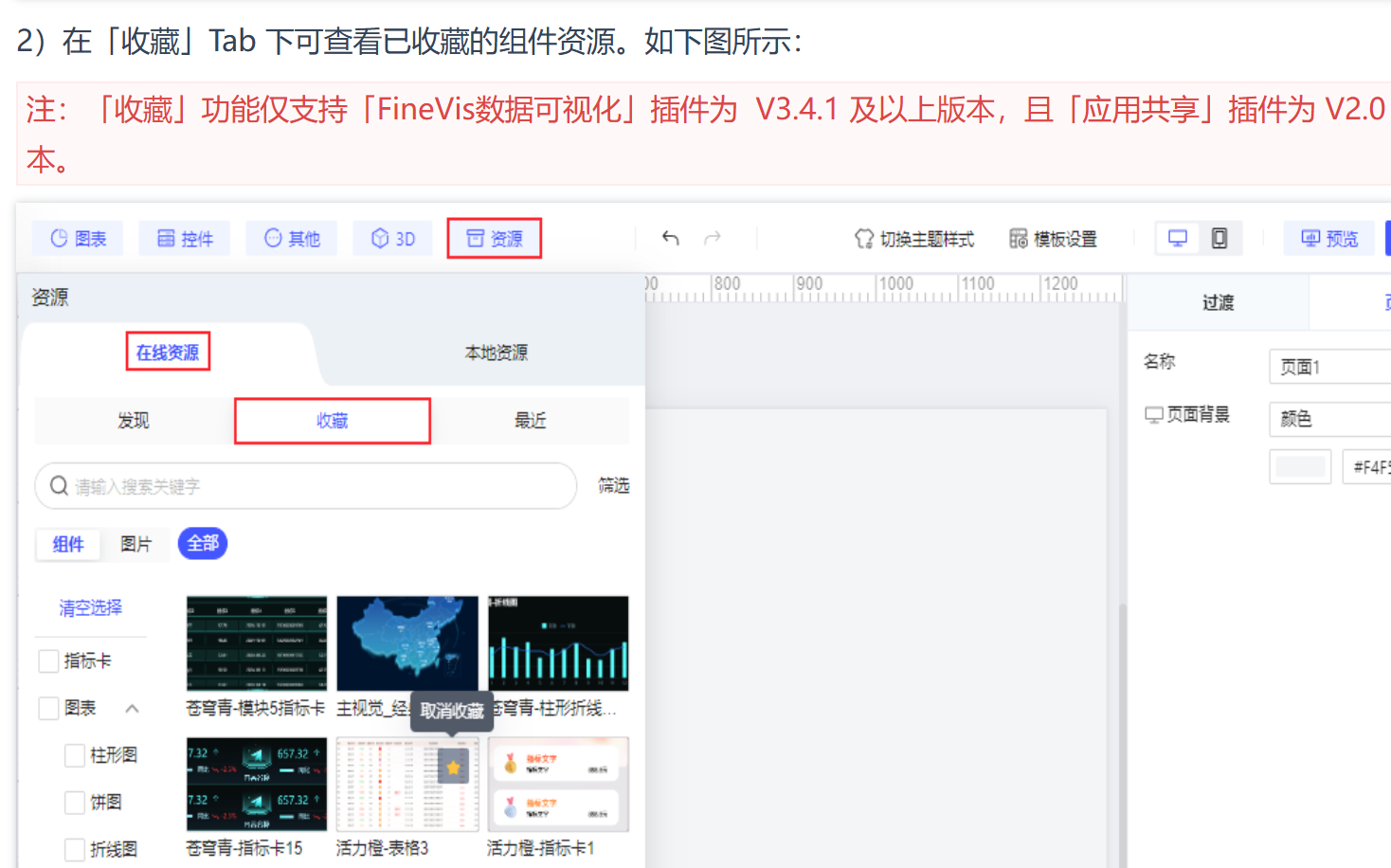Screen dimensions: 1391x868
Task: Switch to desktop monitor layout icon
Action: point(1178,238)
